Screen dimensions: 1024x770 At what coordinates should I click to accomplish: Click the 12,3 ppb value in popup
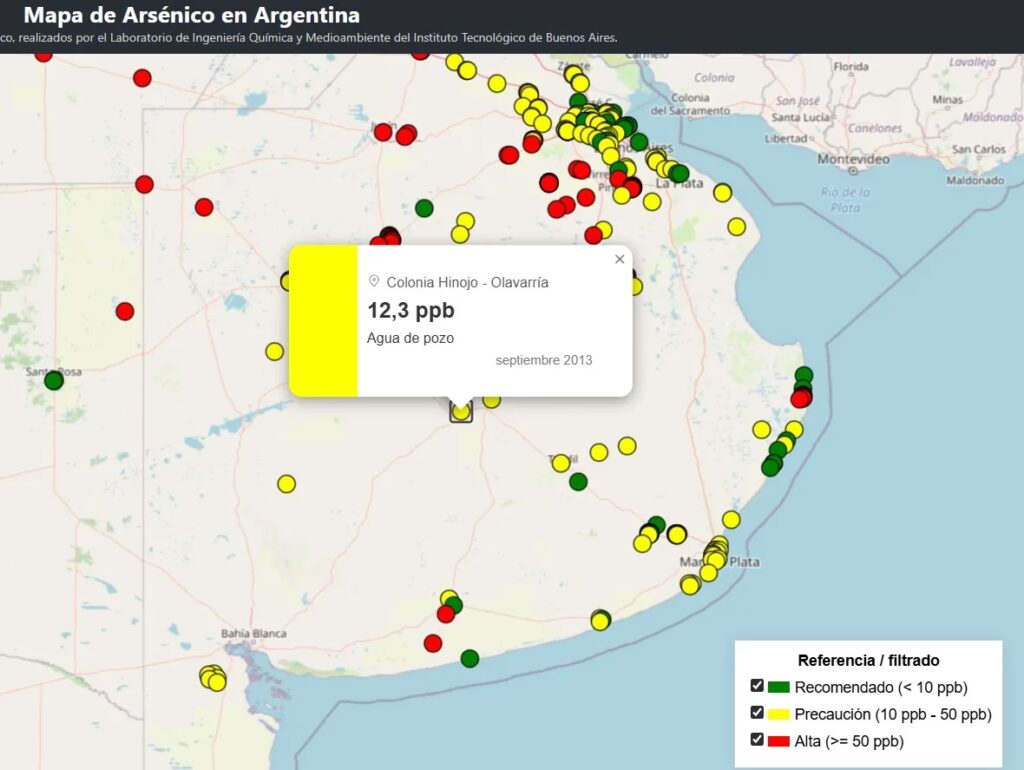[x=410, y=310]
